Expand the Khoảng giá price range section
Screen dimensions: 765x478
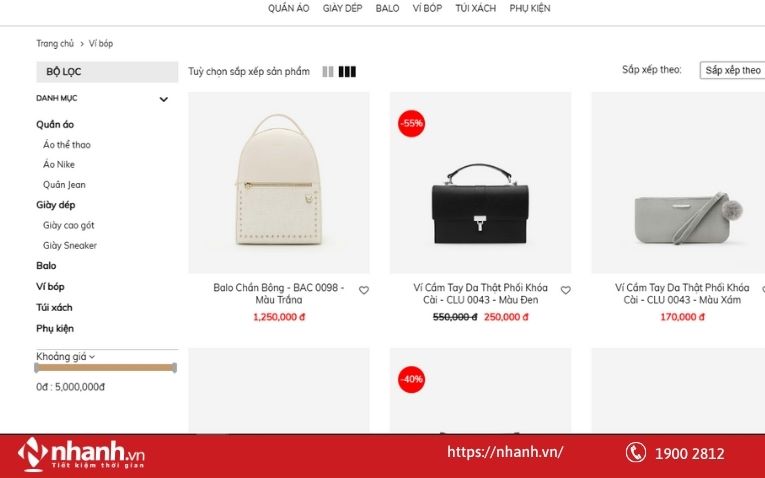tap(65, 357)
